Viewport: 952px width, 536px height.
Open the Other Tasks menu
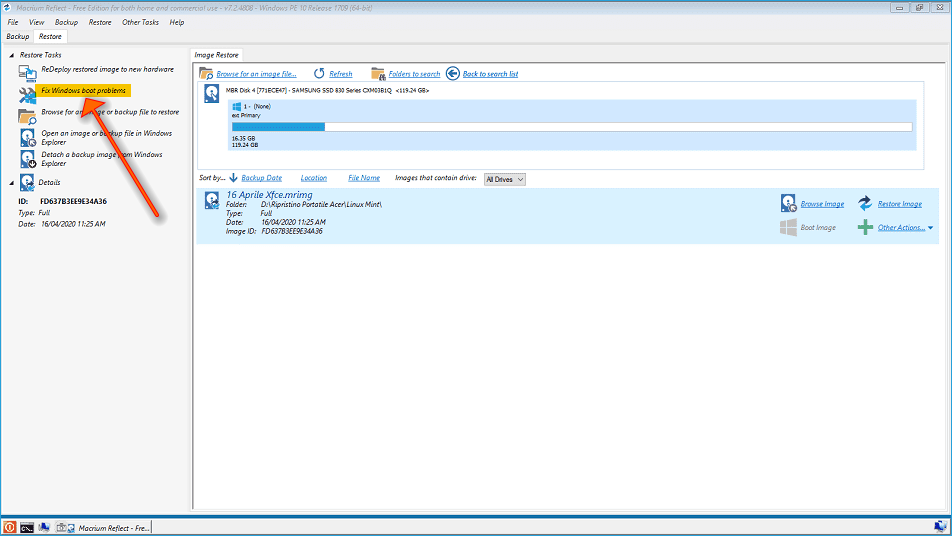[x=140, y=22]
